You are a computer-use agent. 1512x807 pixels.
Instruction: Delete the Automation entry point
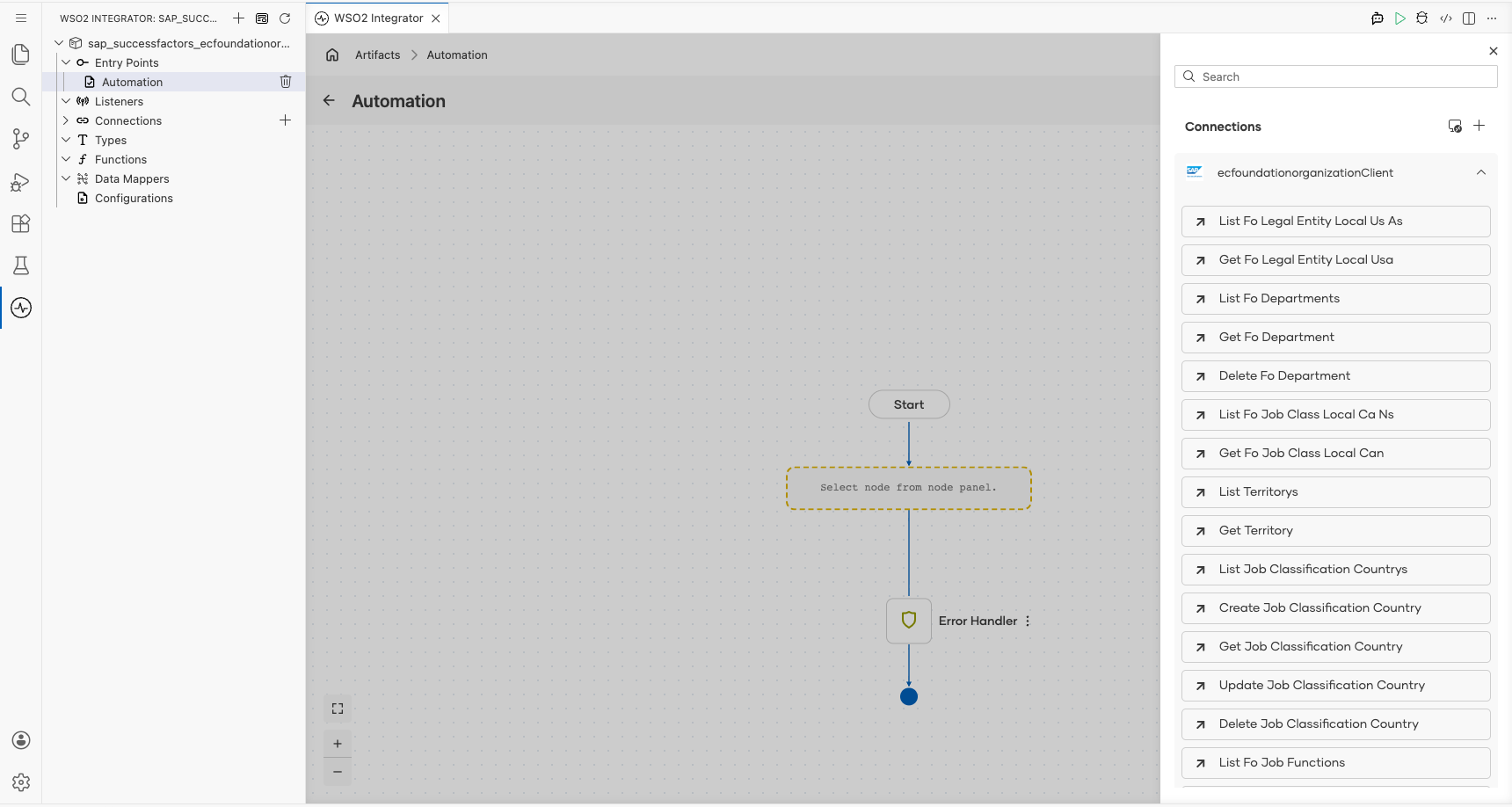coord(286,82)
